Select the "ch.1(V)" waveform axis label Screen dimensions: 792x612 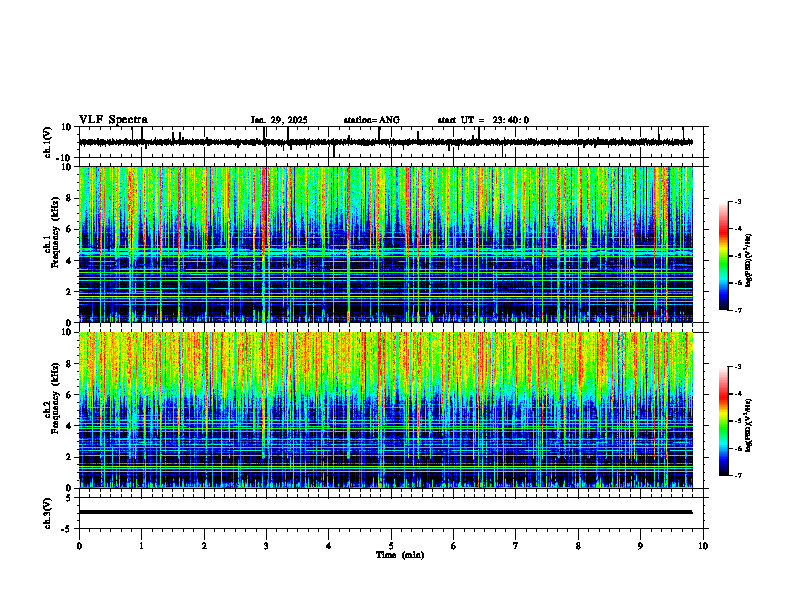[x=47, y=142]
